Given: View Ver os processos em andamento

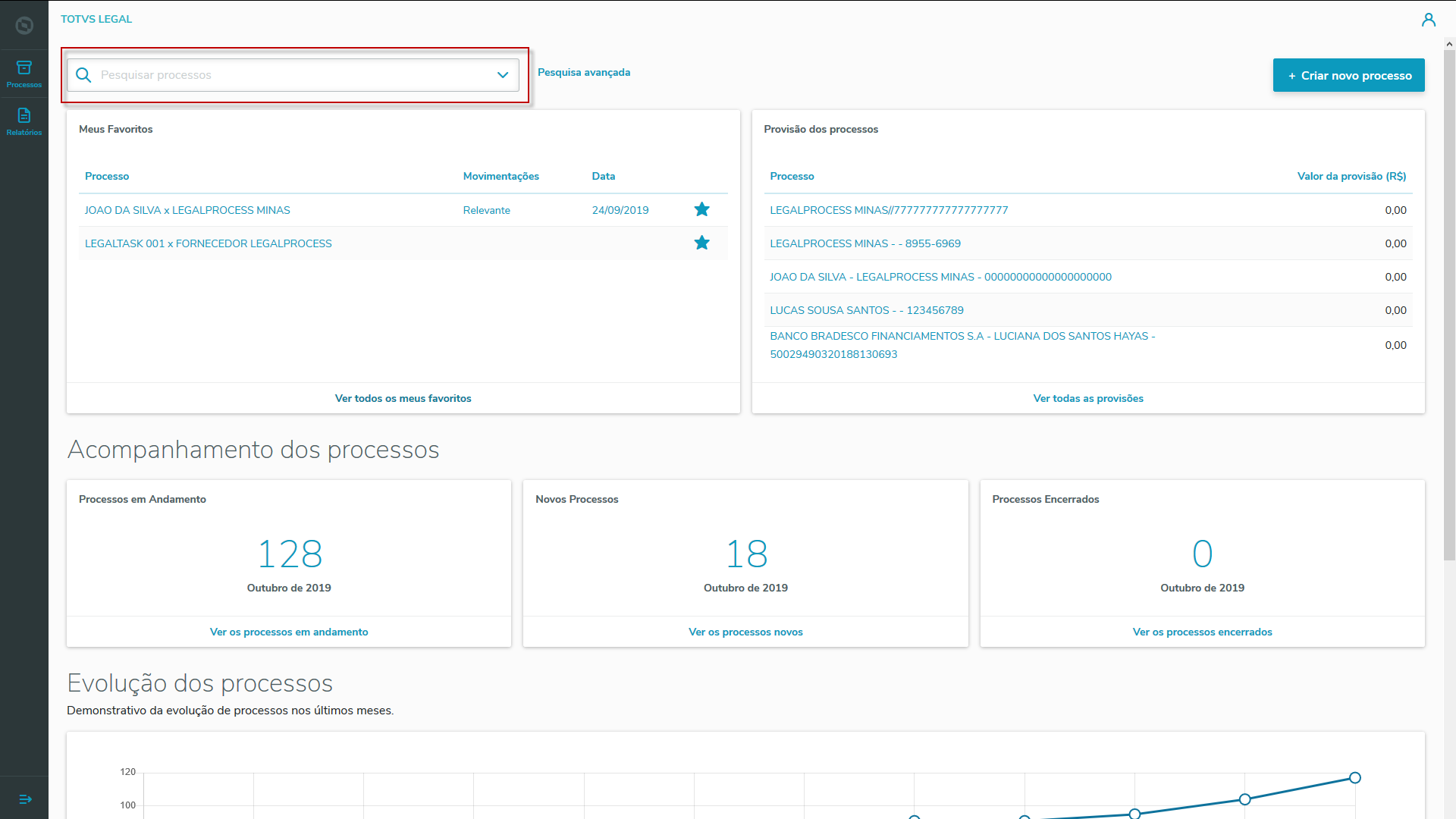Looking at the screenshot, I should (x=288, y=632).
